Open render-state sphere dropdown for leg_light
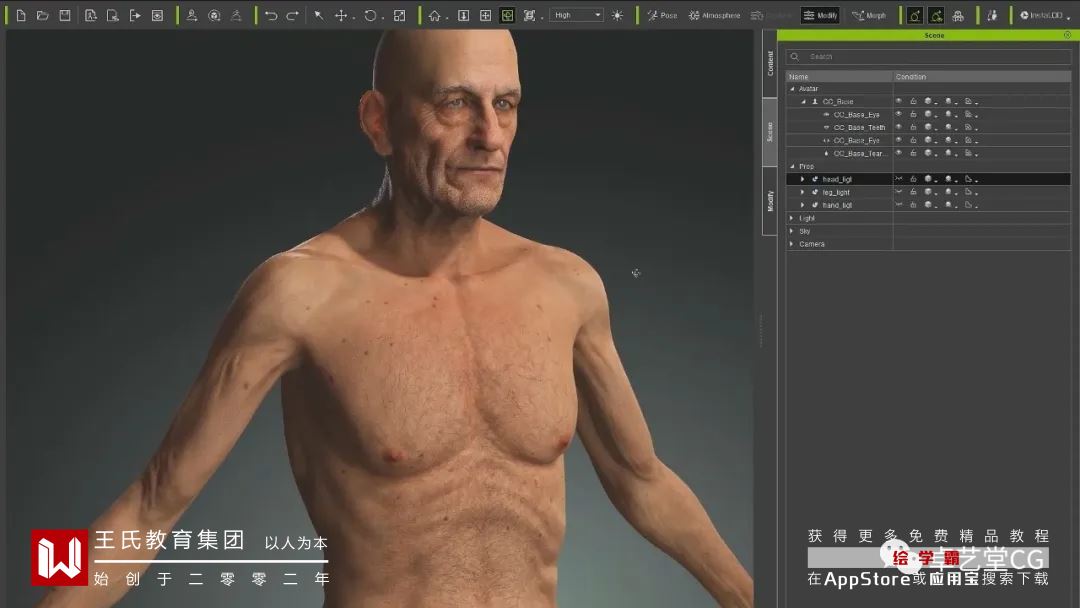This screenshot has width=1080, height=608. (x=930, y=192)
